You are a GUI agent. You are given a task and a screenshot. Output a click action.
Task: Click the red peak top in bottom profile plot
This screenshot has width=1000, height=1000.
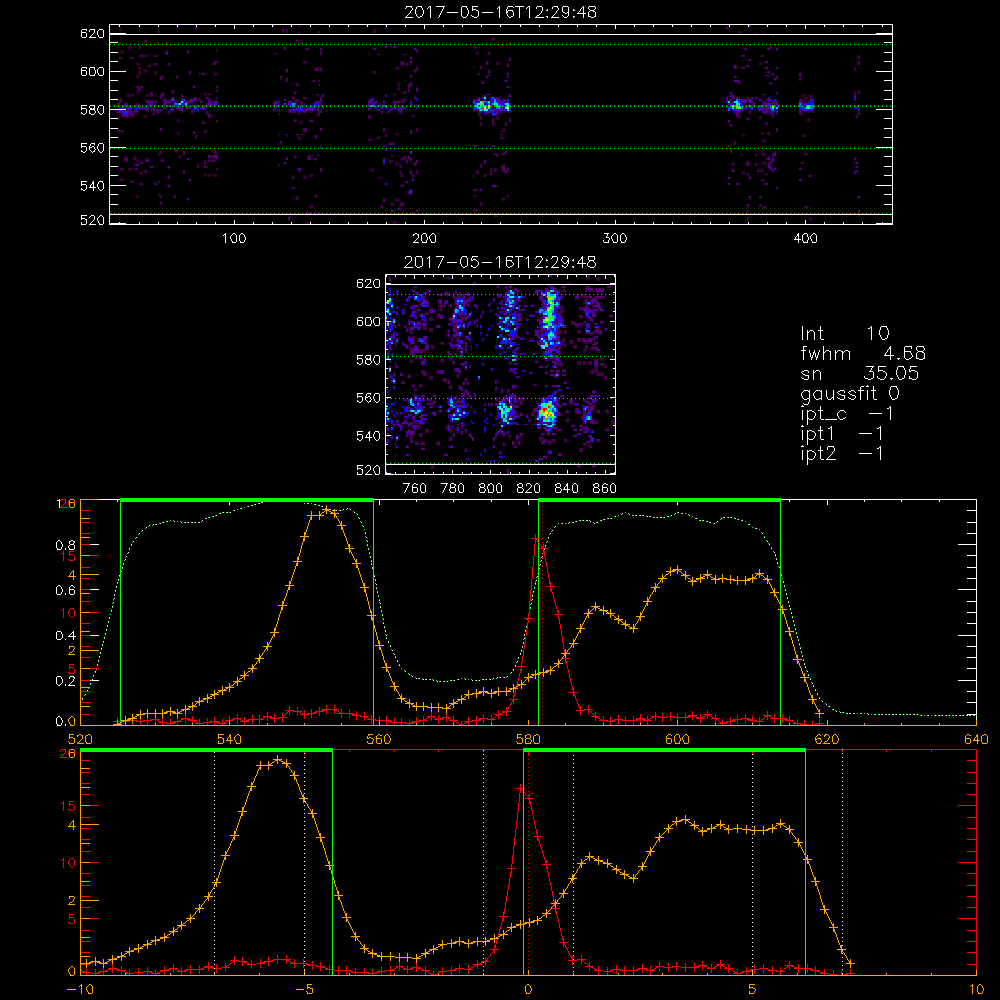pos(520,788)
